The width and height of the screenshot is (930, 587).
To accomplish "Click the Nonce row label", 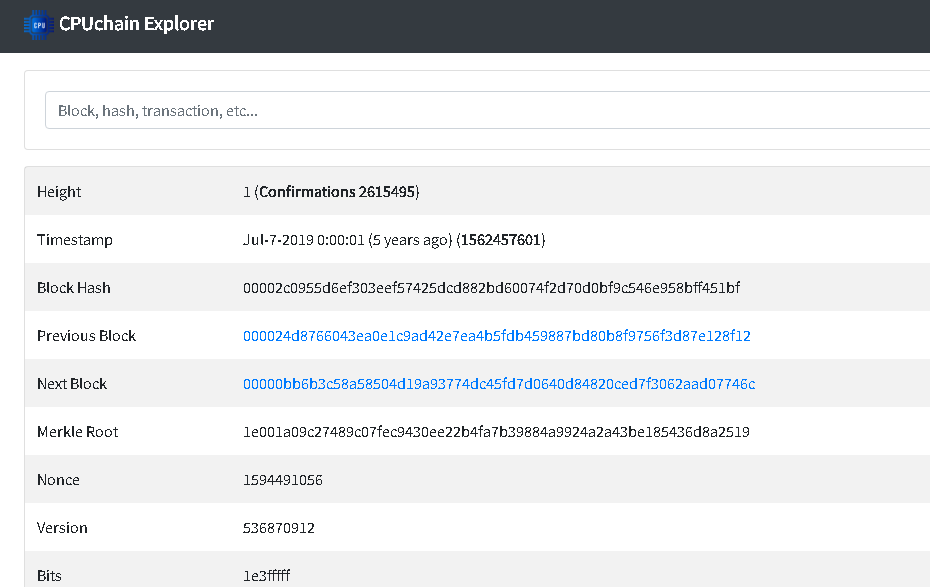I will tap(58, 480).
